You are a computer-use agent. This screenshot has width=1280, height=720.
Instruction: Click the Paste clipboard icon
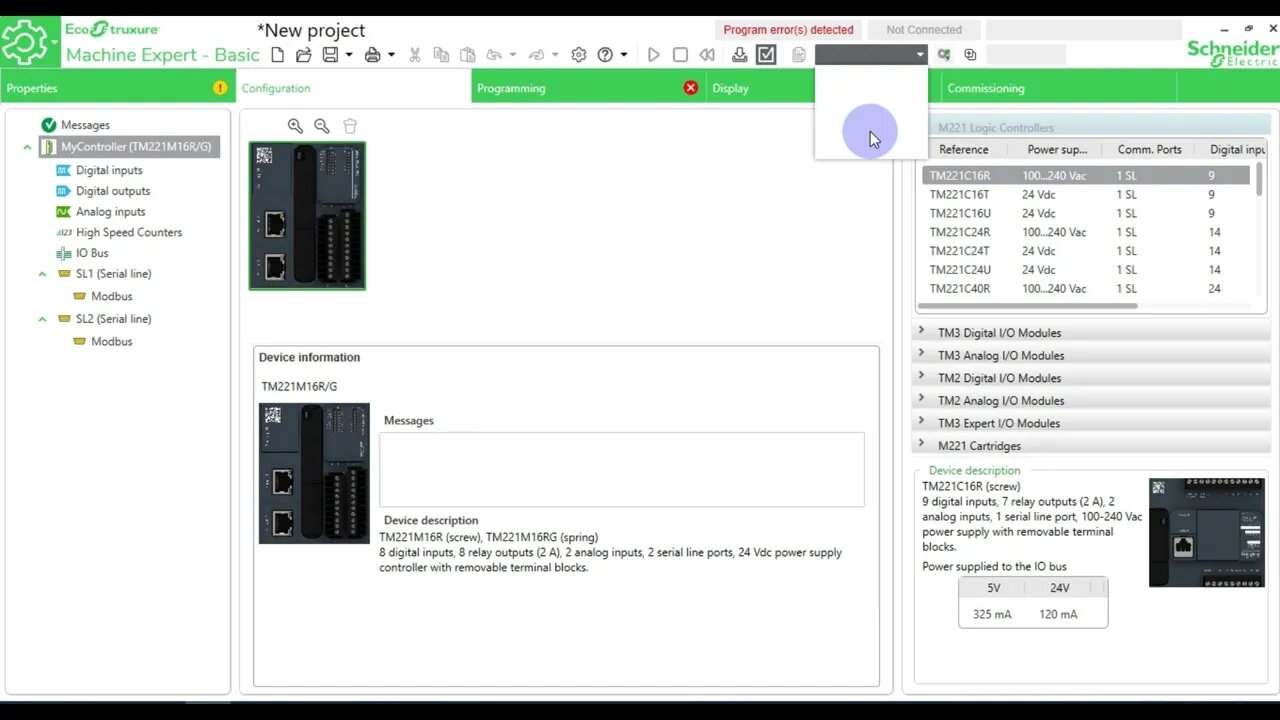point(467,55)
